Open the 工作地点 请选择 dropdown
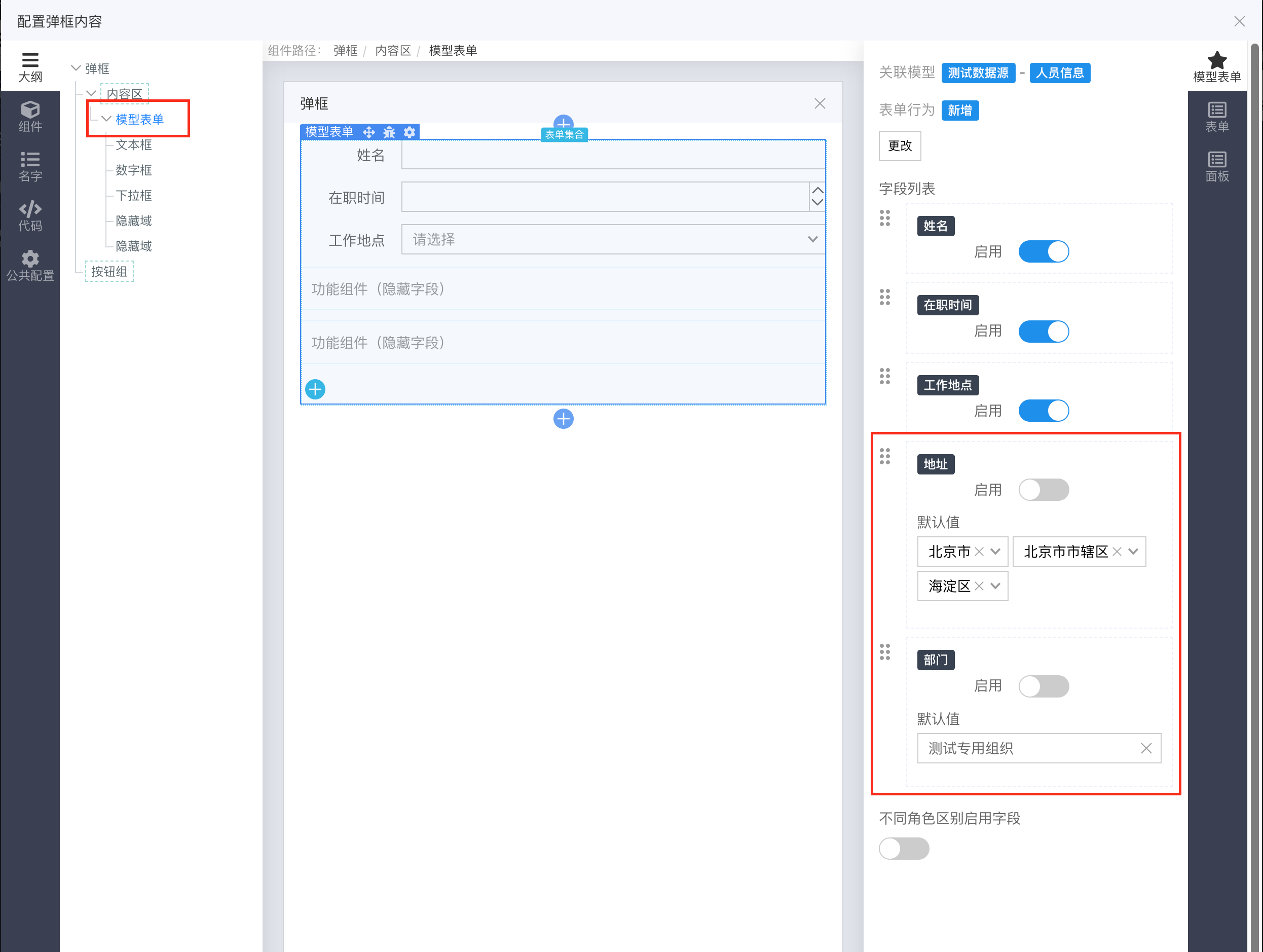The width and height of the screenshot is (1263, 952). point(613,239)
